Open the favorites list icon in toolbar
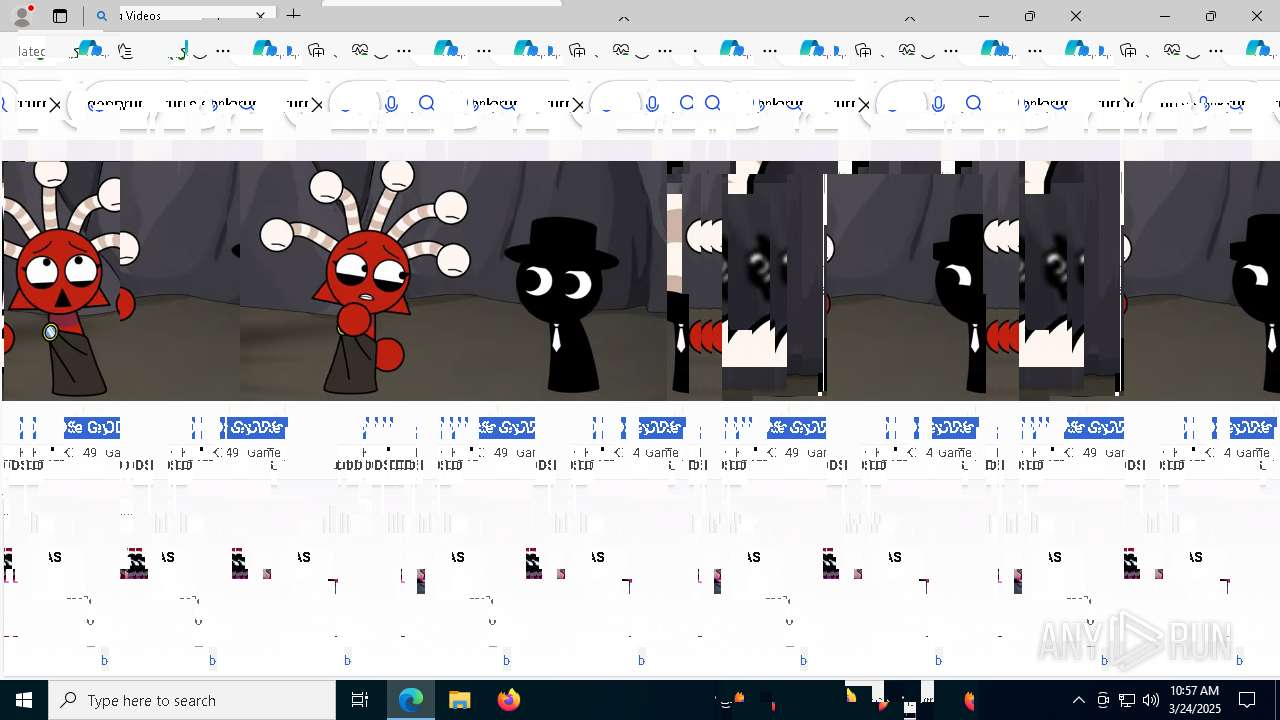 (125, 51)
